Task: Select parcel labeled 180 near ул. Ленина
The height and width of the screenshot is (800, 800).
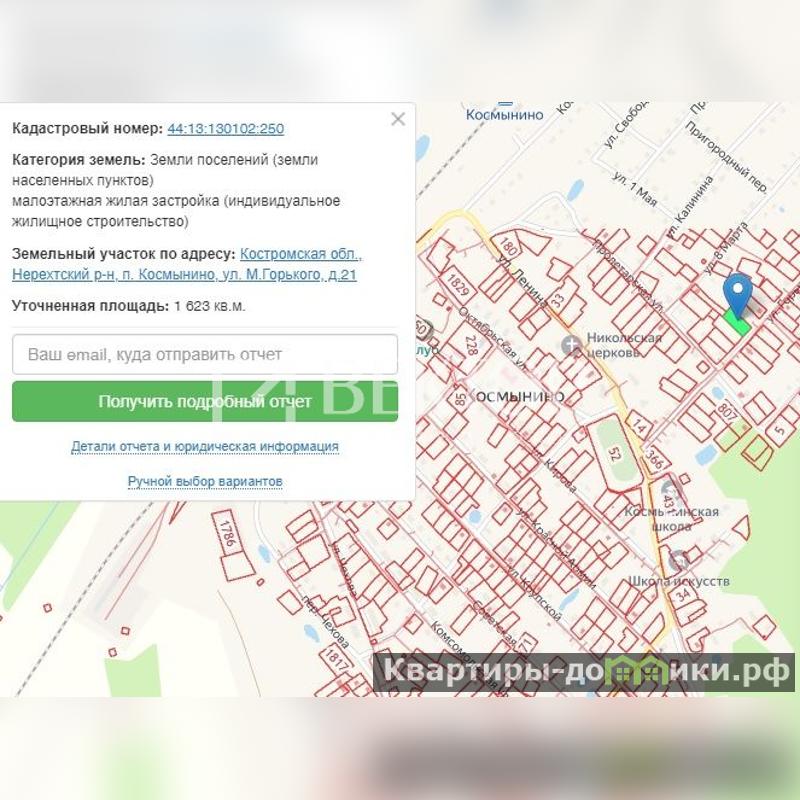Action: [507, 244]
